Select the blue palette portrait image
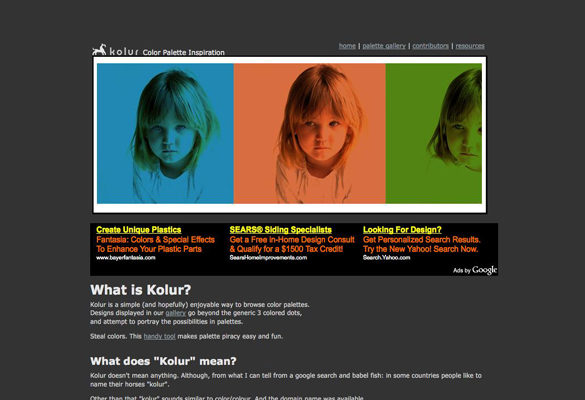The height and width of the screenshot is (400, 585). pos(165,134)
